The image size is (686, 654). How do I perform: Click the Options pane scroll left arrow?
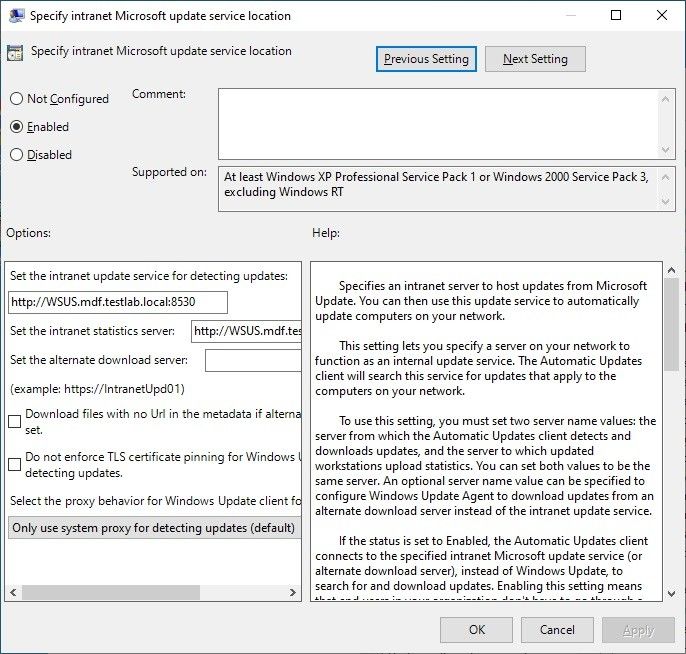tap(13, 593)
